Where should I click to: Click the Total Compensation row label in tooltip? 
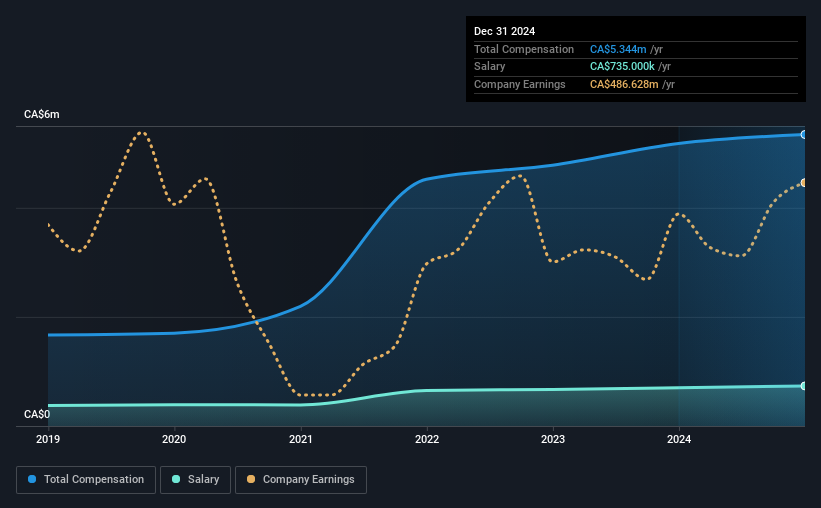(524, 49)
